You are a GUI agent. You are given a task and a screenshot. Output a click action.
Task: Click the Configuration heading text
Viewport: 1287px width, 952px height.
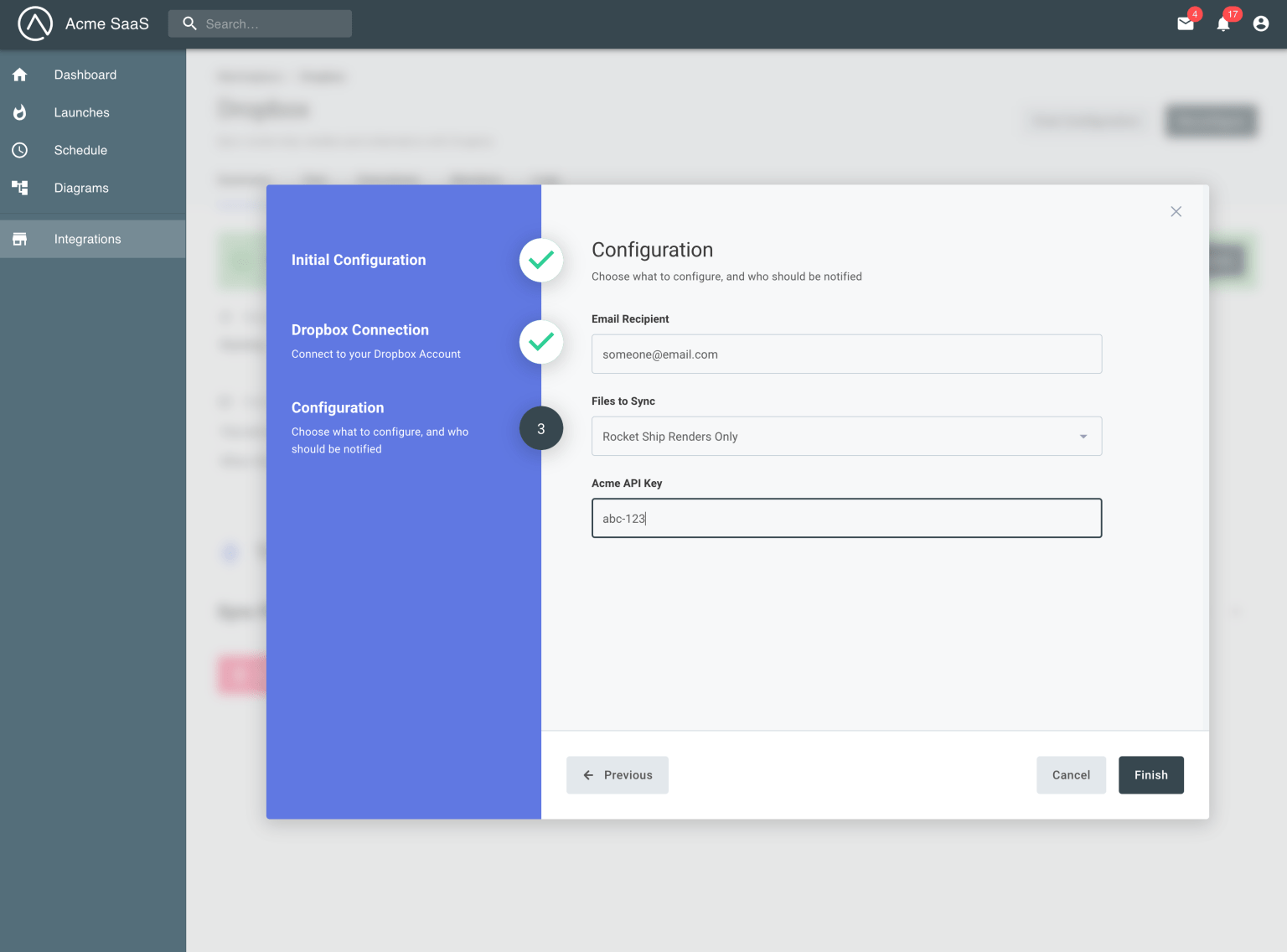click(x=653, y=250)
